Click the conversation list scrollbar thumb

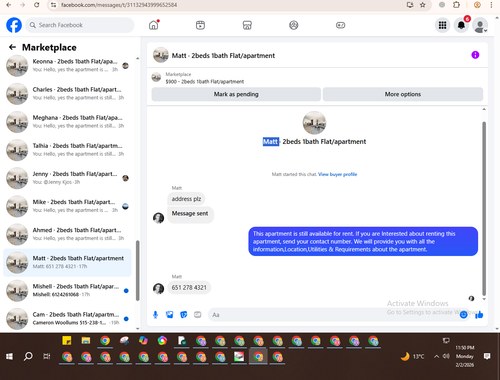[137, 271]
